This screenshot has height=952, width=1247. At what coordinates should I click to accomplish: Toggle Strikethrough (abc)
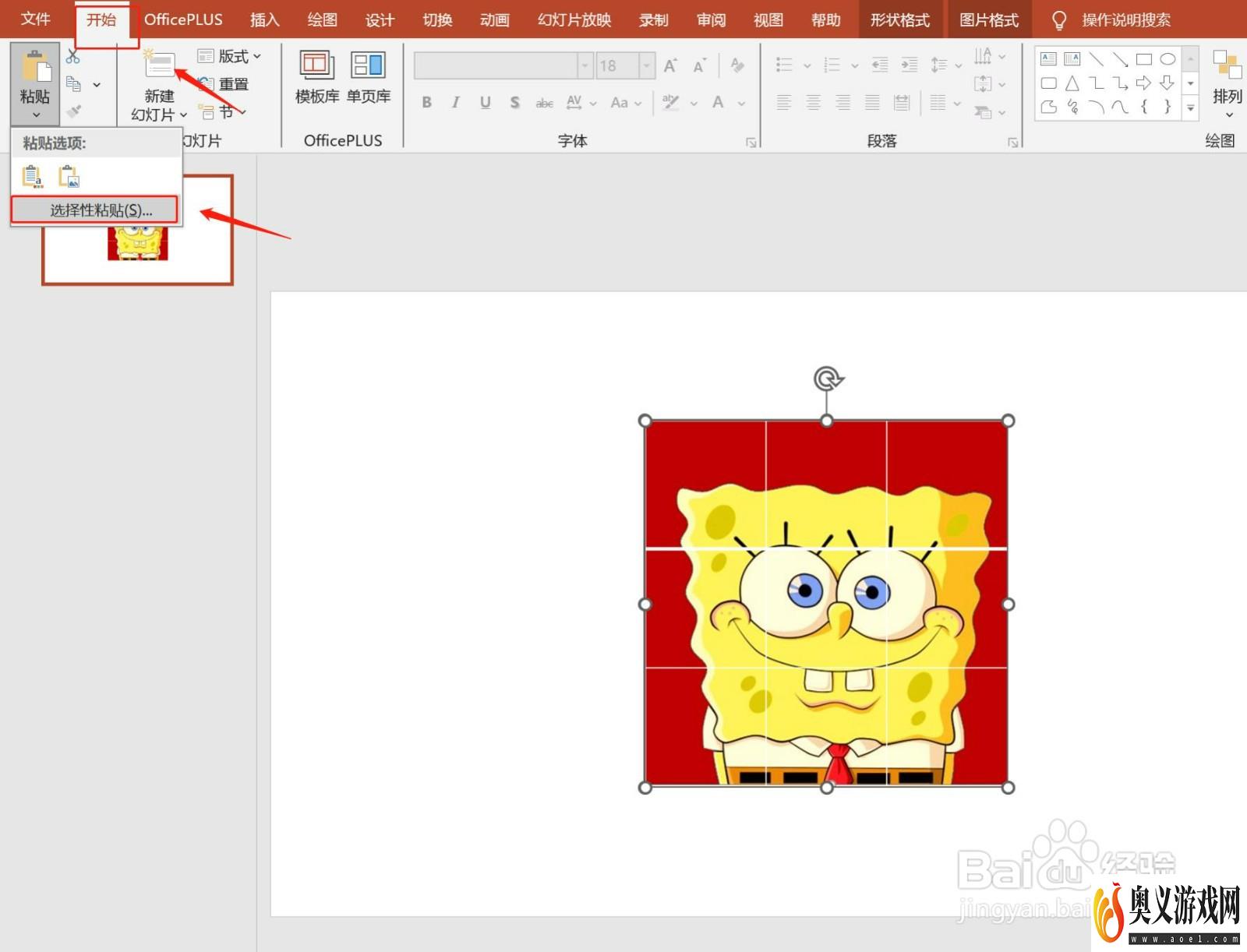(544, 102)
